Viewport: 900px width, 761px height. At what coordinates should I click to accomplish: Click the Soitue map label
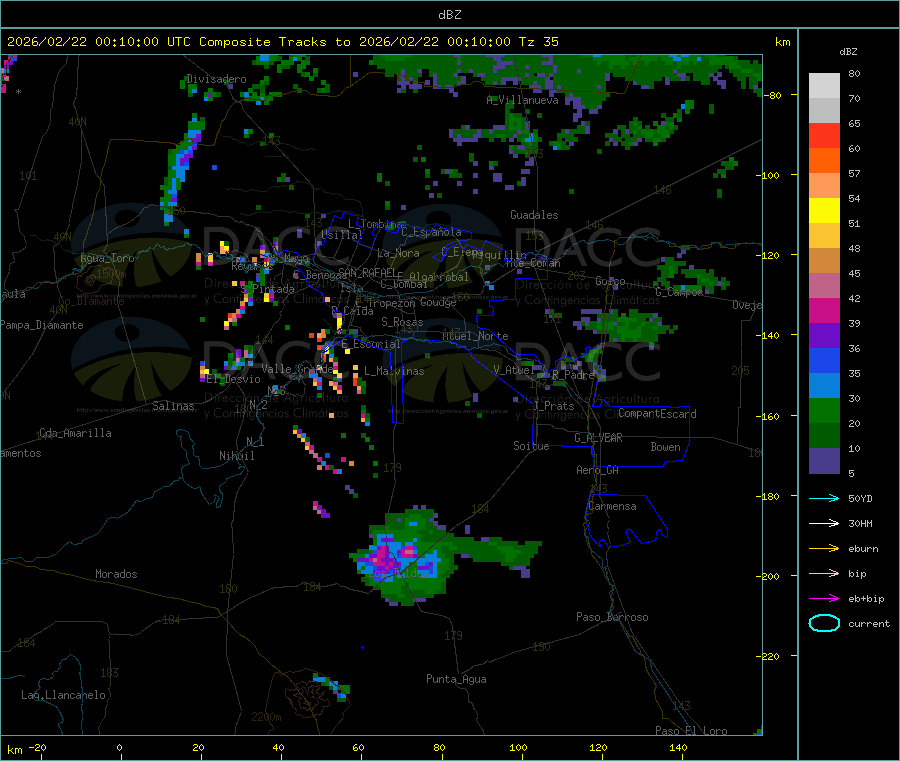tap(531, 446)
